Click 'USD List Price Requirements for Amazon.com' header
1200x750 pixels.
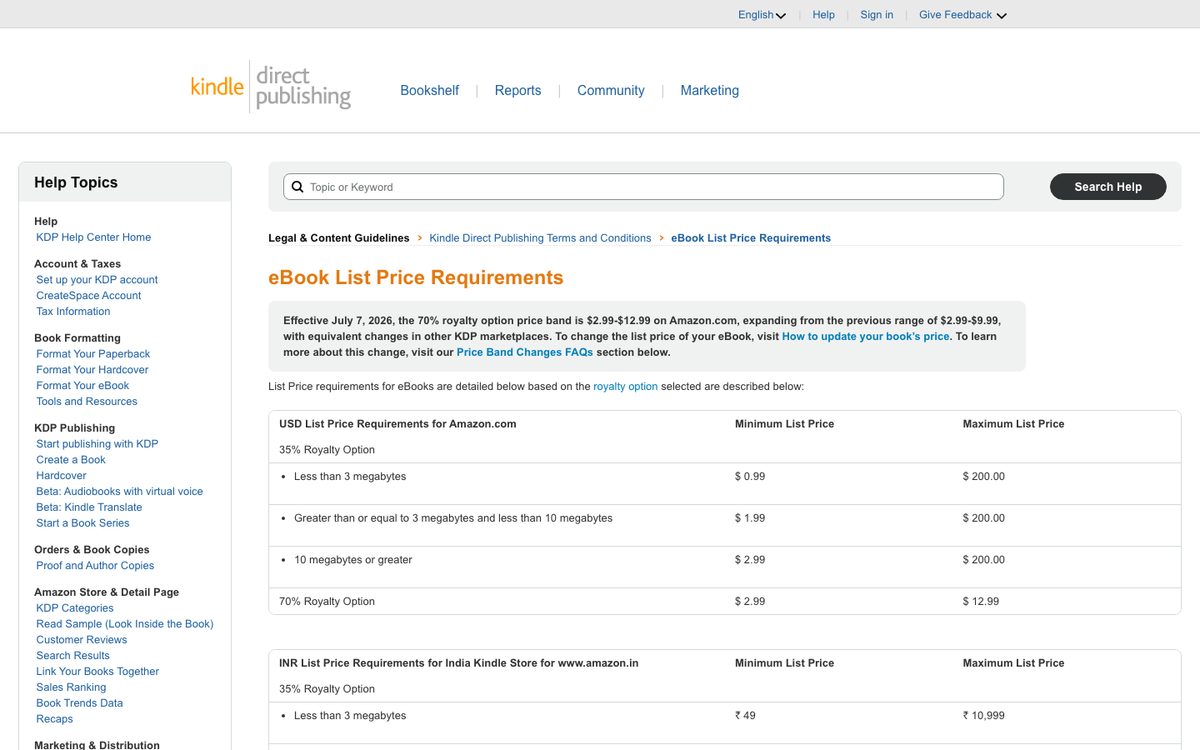coord(398,424)
